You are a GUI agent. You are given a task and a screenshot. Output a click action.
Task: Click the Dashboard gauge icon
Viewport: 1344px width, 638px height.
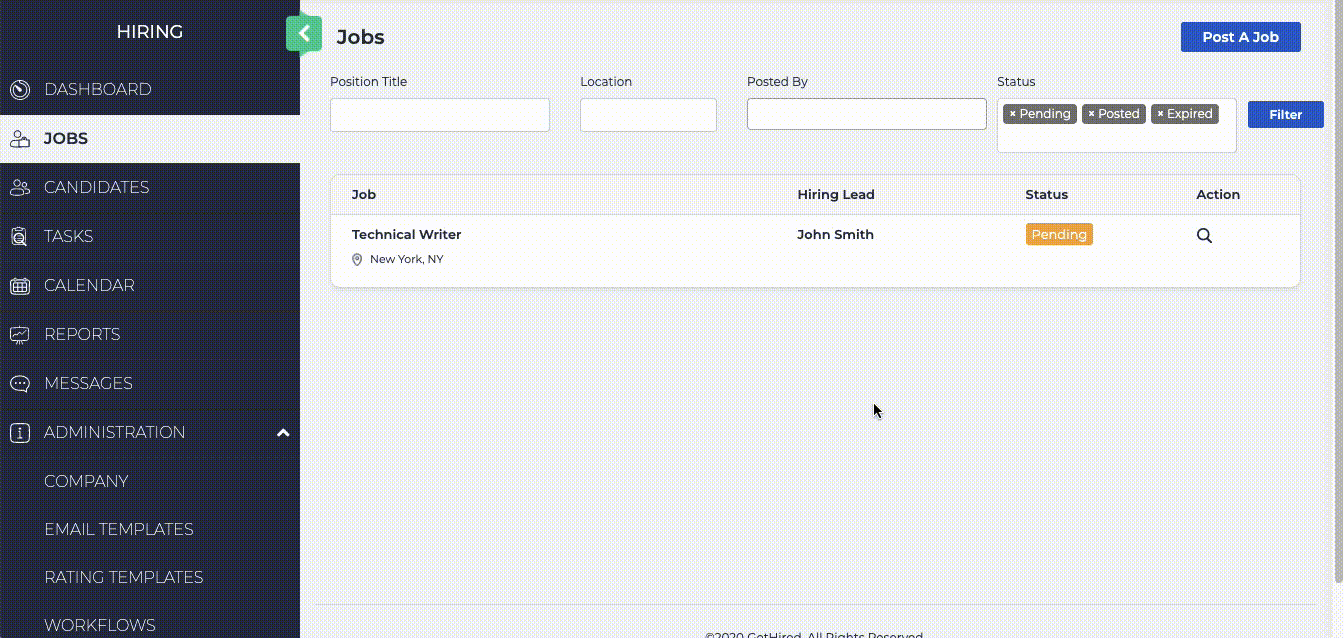coord(20,90)
